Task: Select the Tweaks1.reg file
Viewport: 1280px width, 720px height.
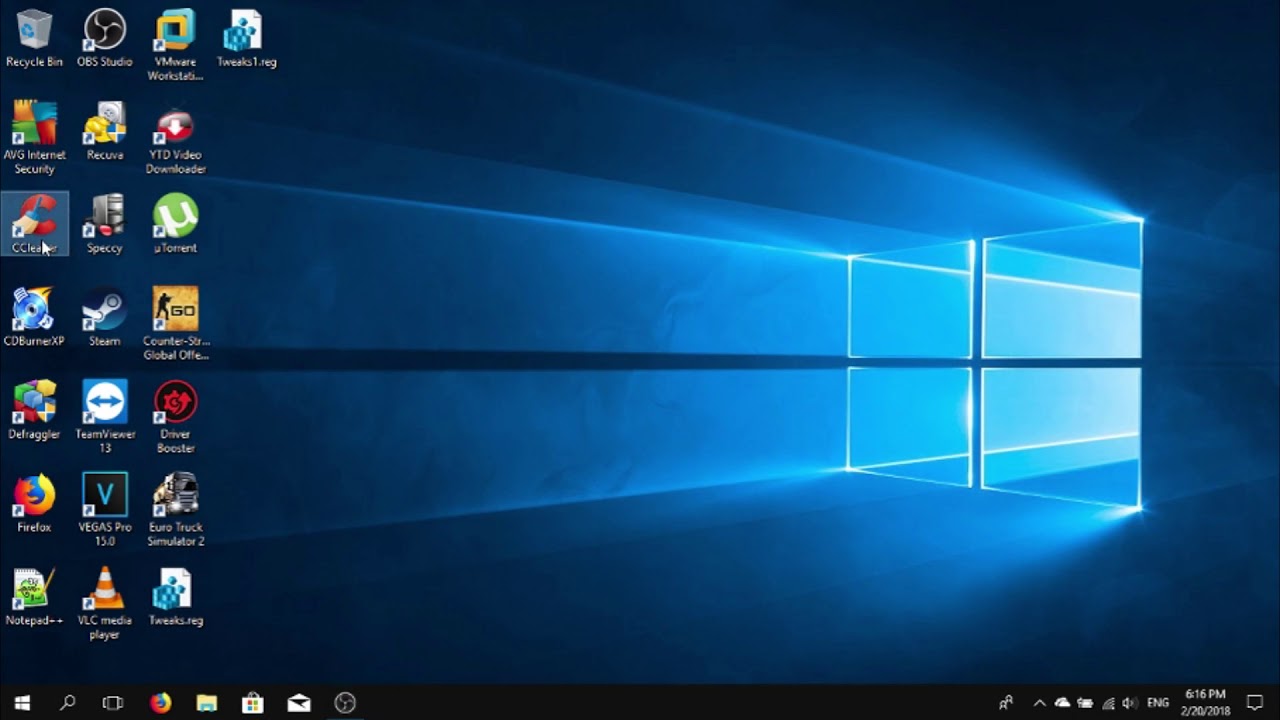Action: [x=246, y=38]
